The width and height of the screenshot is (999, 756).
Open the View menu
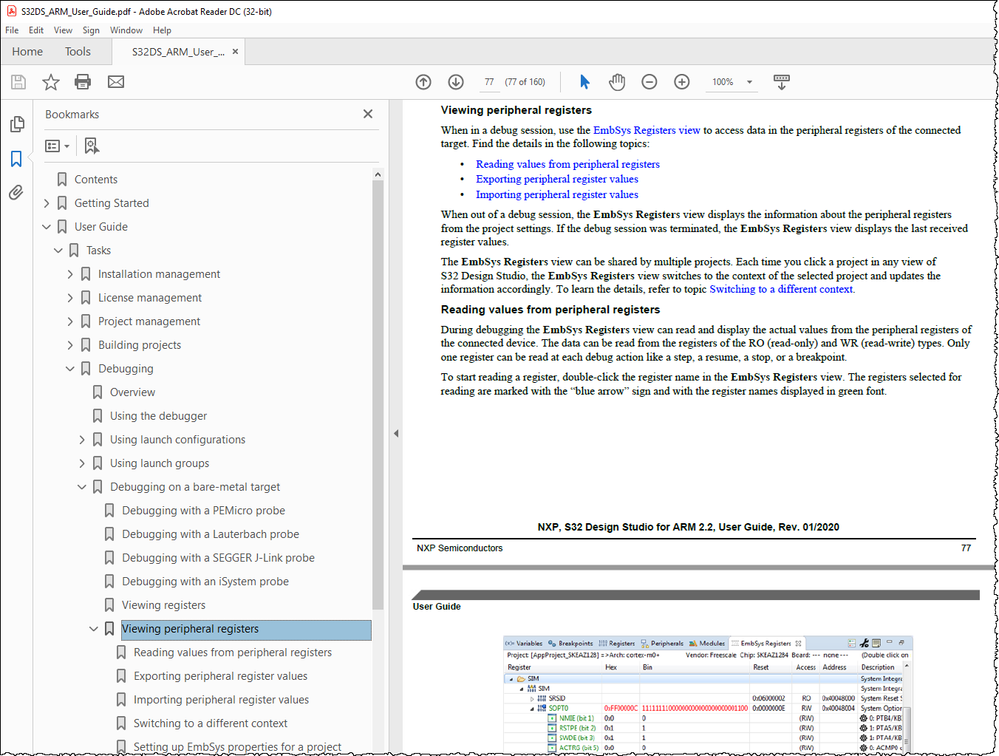pyautogui.click(x=63, y=30)
